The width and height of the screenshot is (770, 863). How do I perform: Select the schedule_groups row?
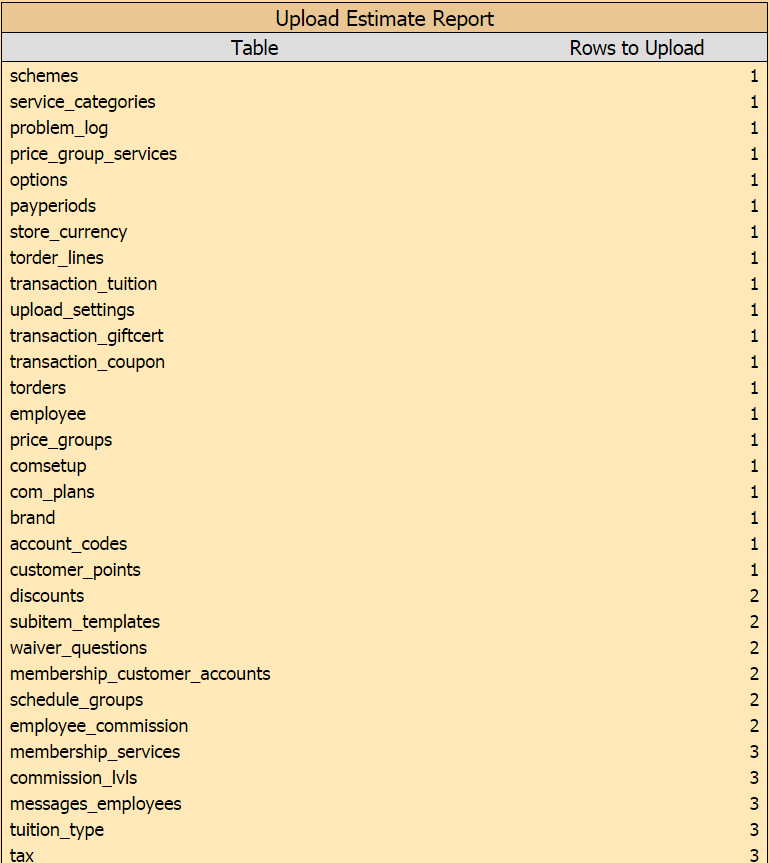tap(385, 700)
